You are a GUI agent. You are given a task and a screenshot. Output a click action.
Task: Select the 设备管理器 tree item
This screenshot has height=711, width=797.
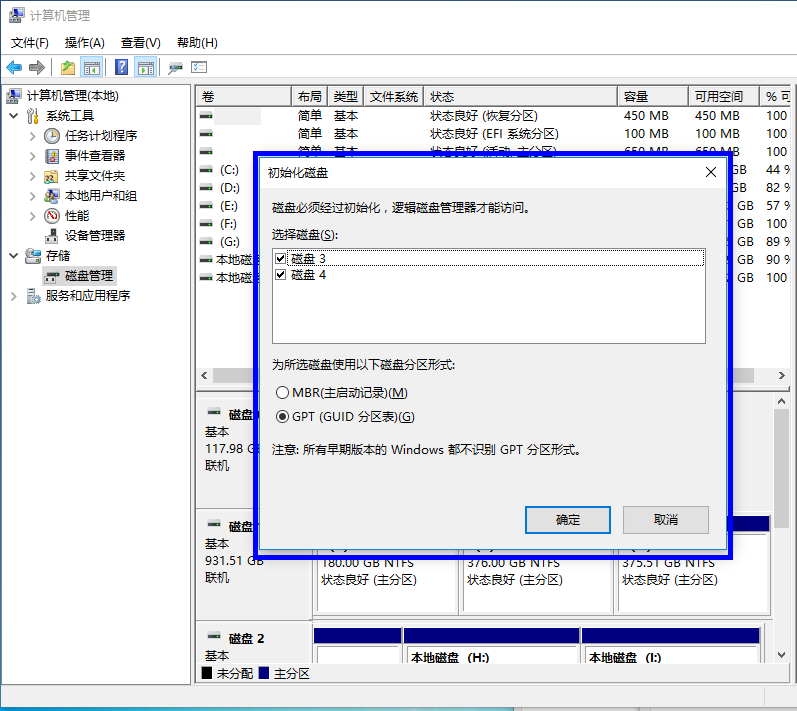[x=95, y=236]
